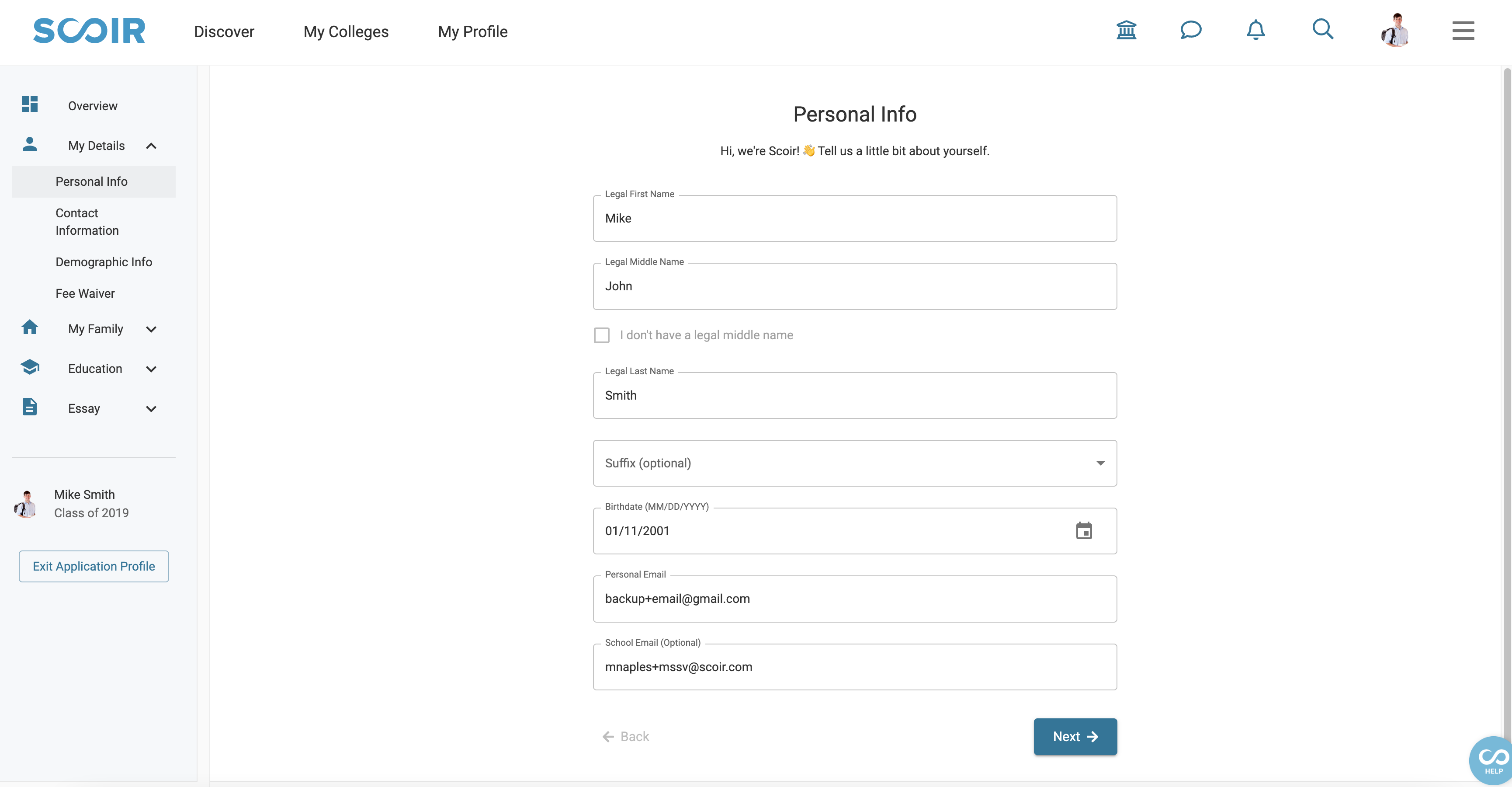This screenshot has height=787, width=1512.
Task: Expand the Education section chevron
Action: click(151, 369)
